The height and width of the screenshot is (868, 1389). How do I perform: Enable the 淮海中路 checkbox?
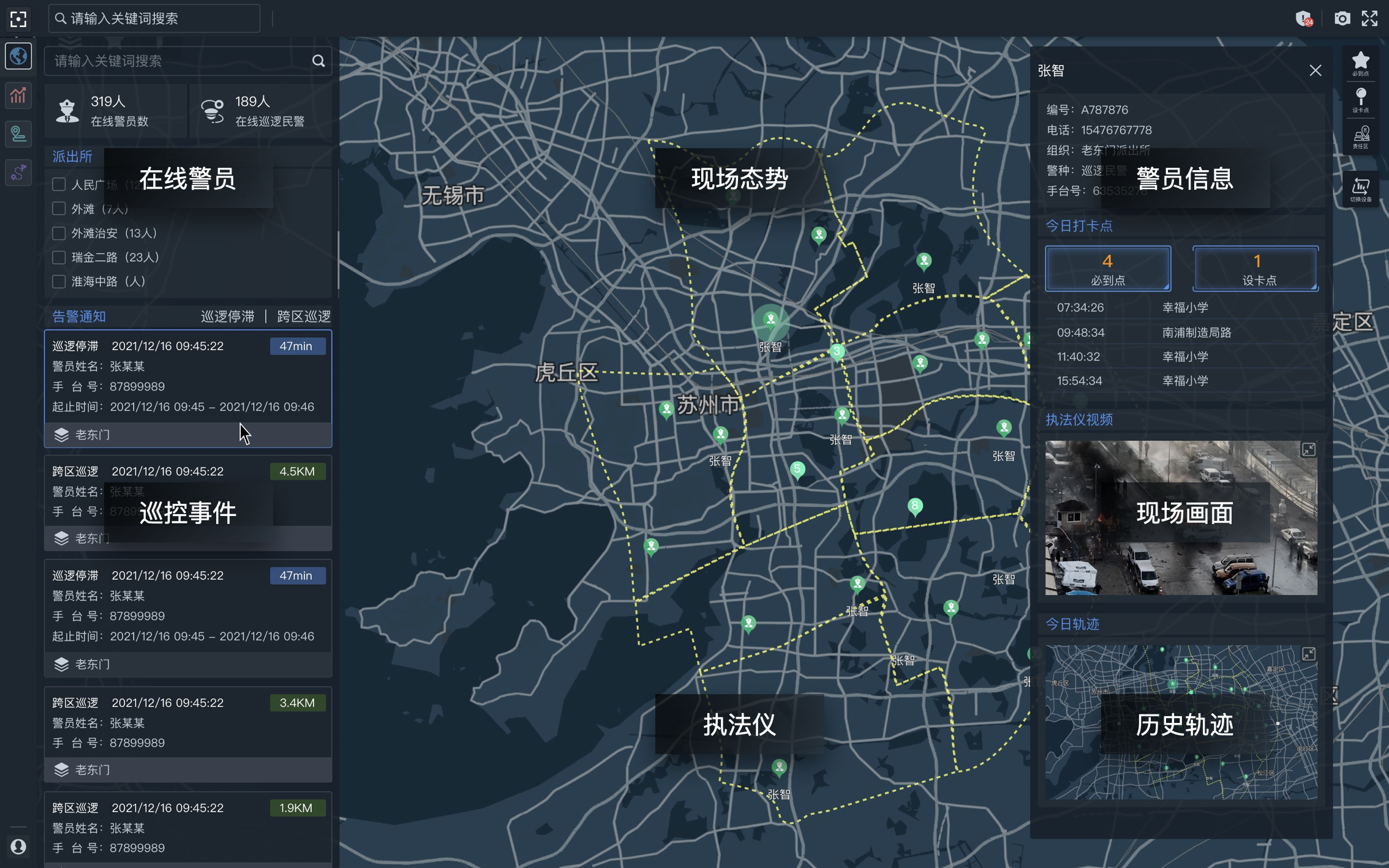click(x=59, y=282)
